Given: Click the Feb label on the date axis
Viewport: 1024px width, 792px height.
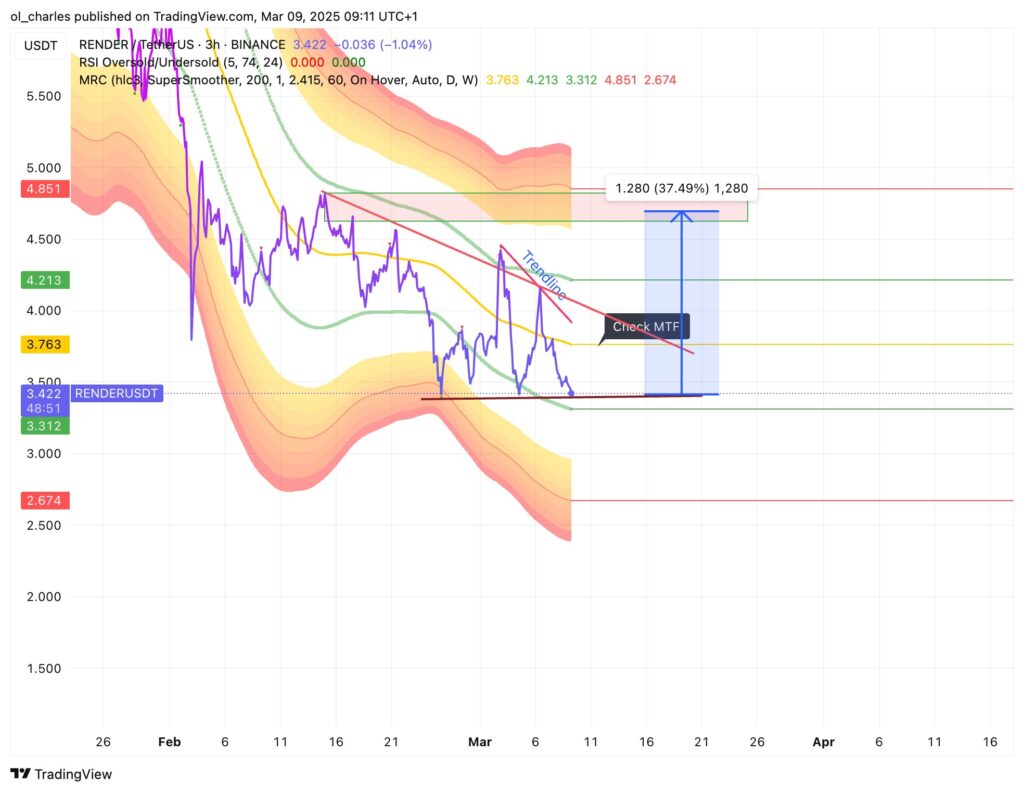Looking at the screenshot, I should [x=169, y=742].
